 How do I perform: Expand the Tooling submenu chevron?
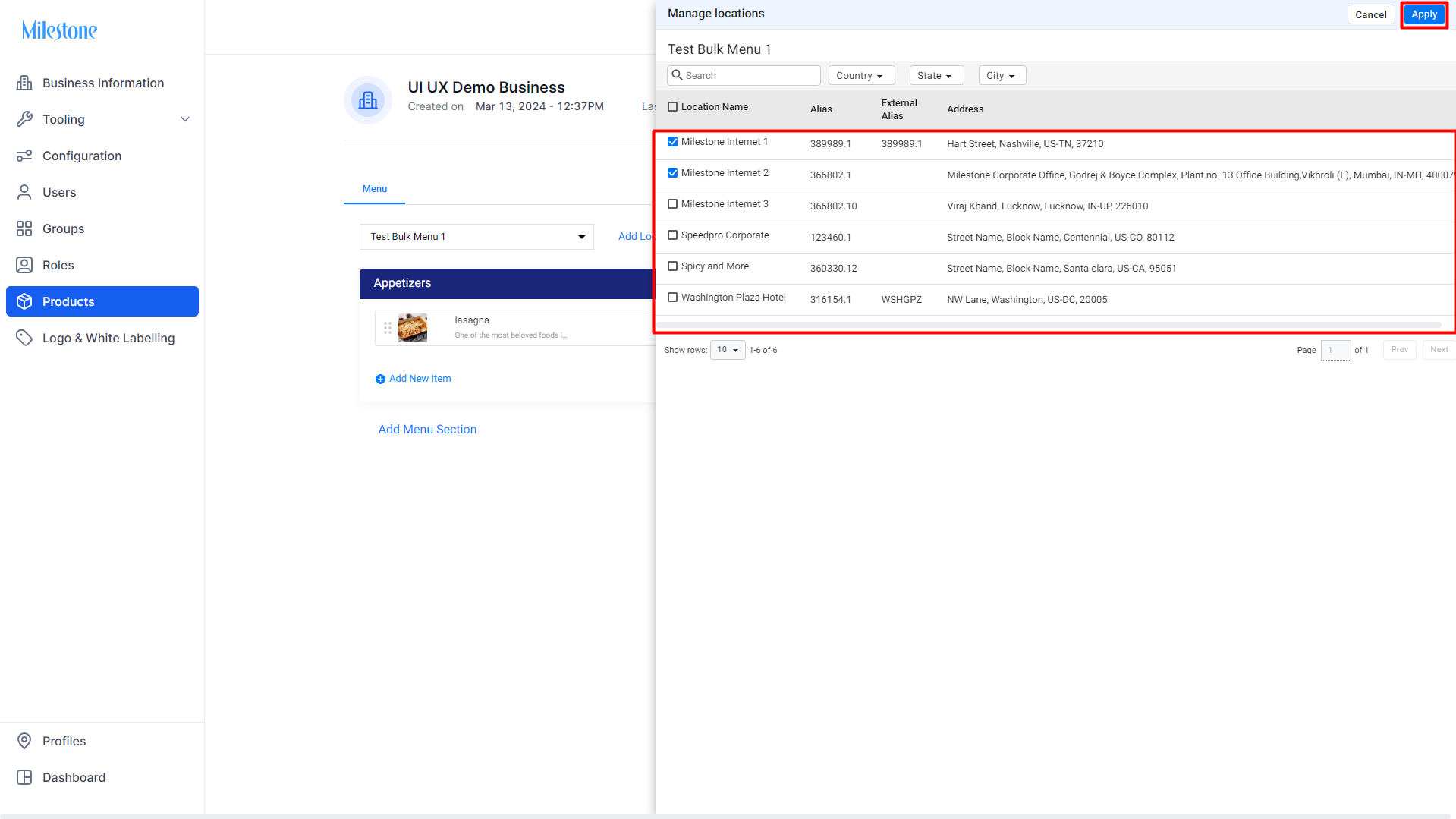(185, 119)
